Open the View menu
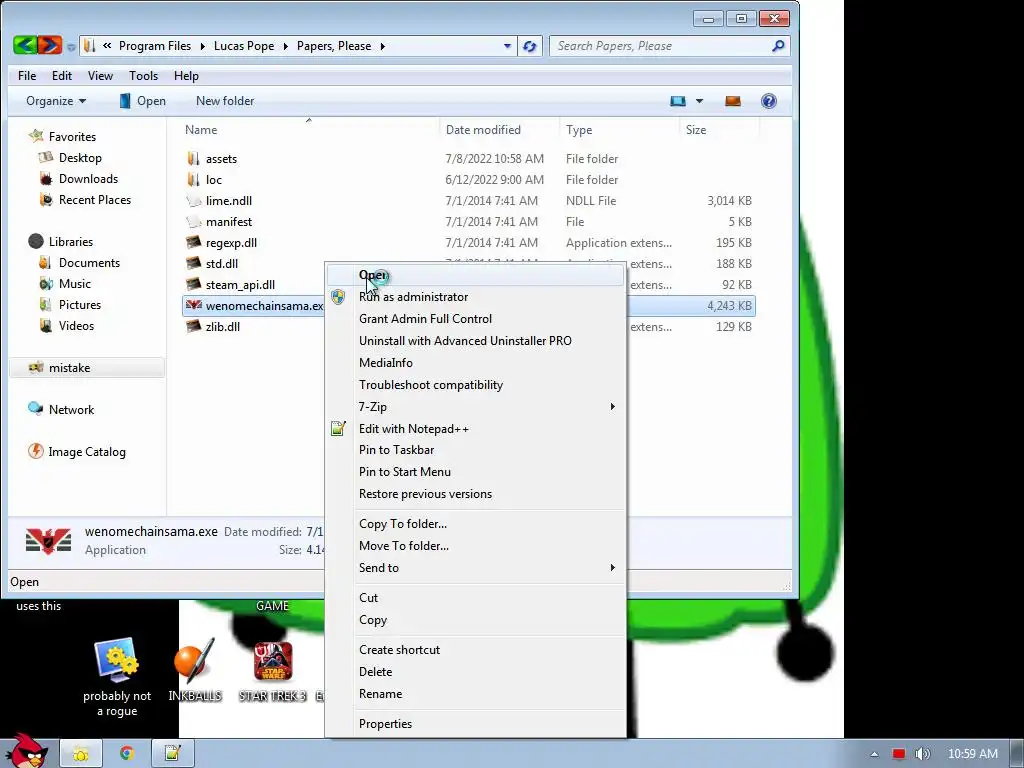This screenshot has width=1024, height=768. [x=100, y=76]
